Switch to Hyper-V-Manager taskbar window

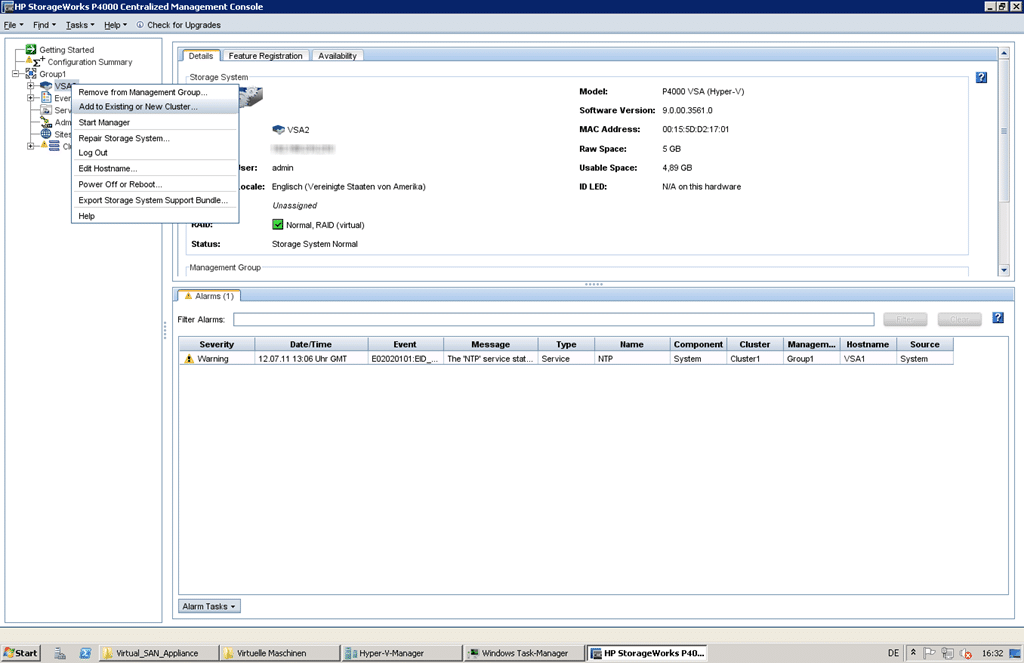click(400, 653)
